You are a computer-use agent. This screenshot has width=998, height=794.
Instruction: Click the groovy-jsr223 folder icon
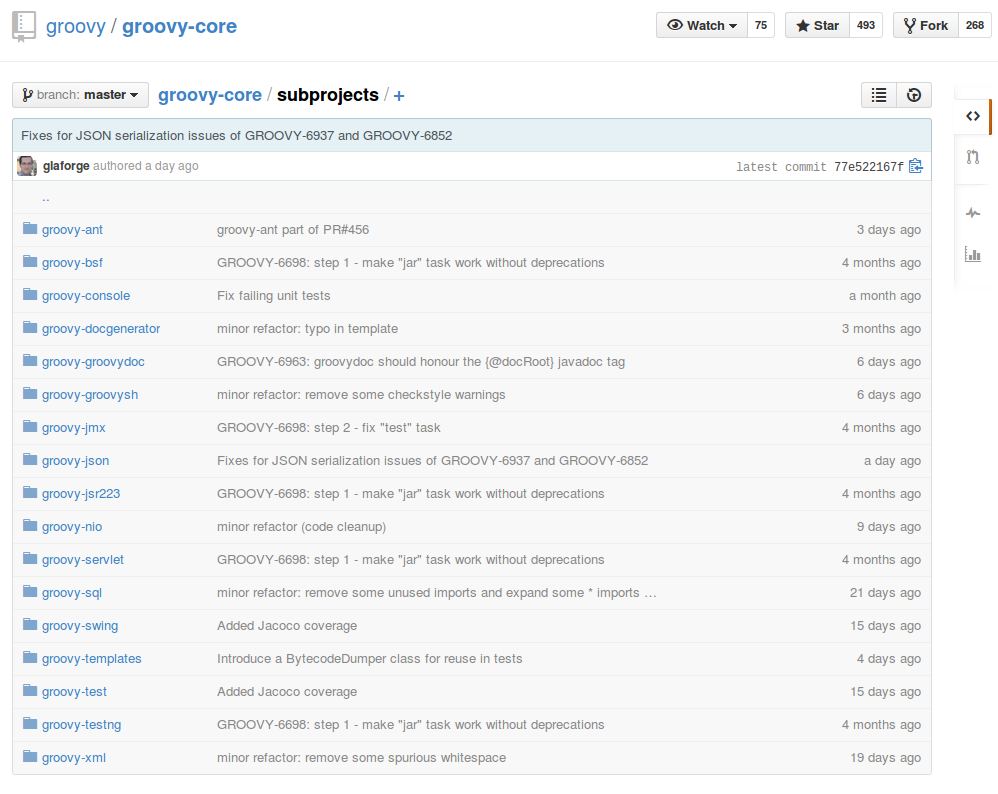pyautogui.click(x=30, y=493)
